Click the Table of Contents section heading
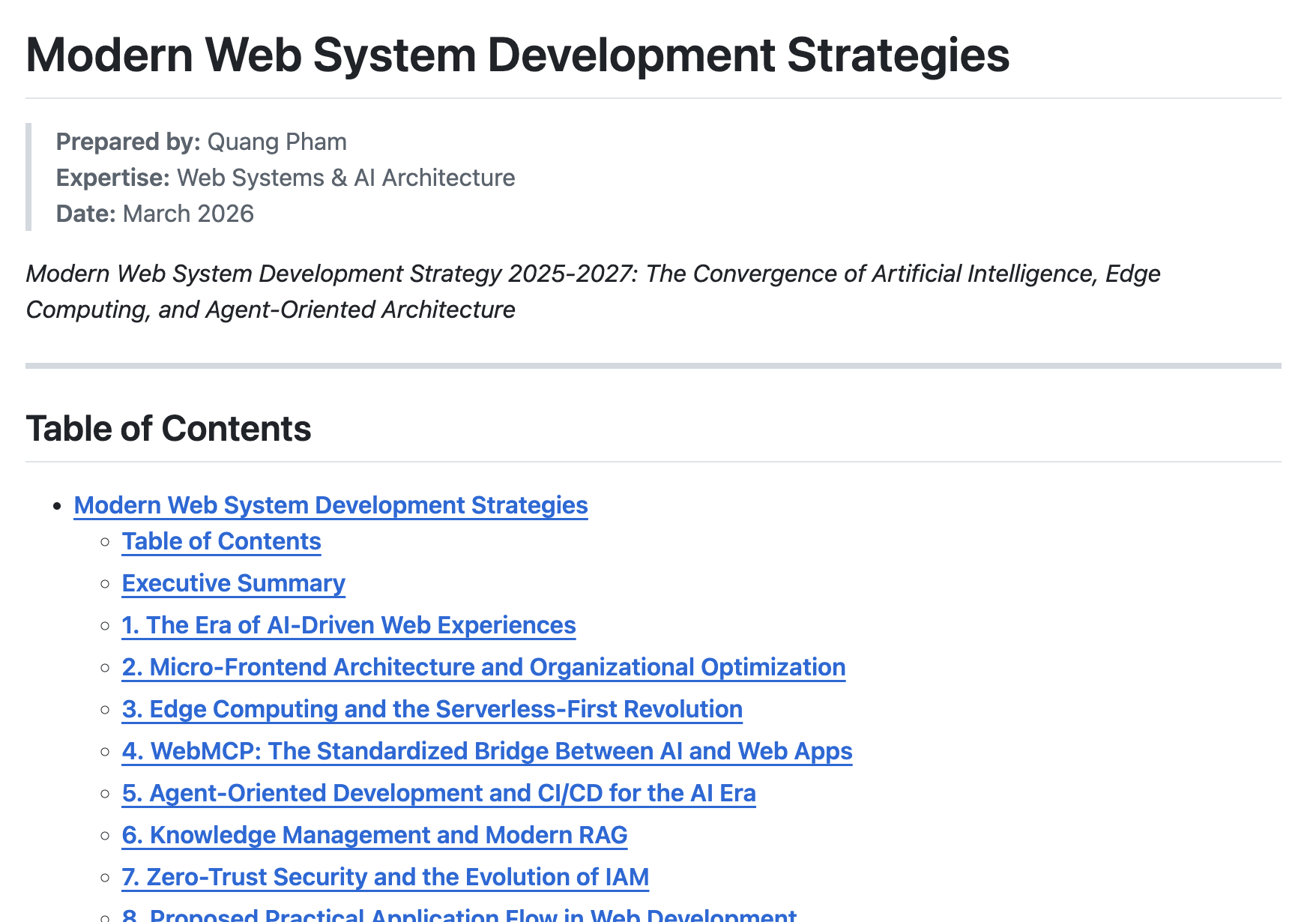The height and width of the screenshot is (922, 1316). point(169,429)
